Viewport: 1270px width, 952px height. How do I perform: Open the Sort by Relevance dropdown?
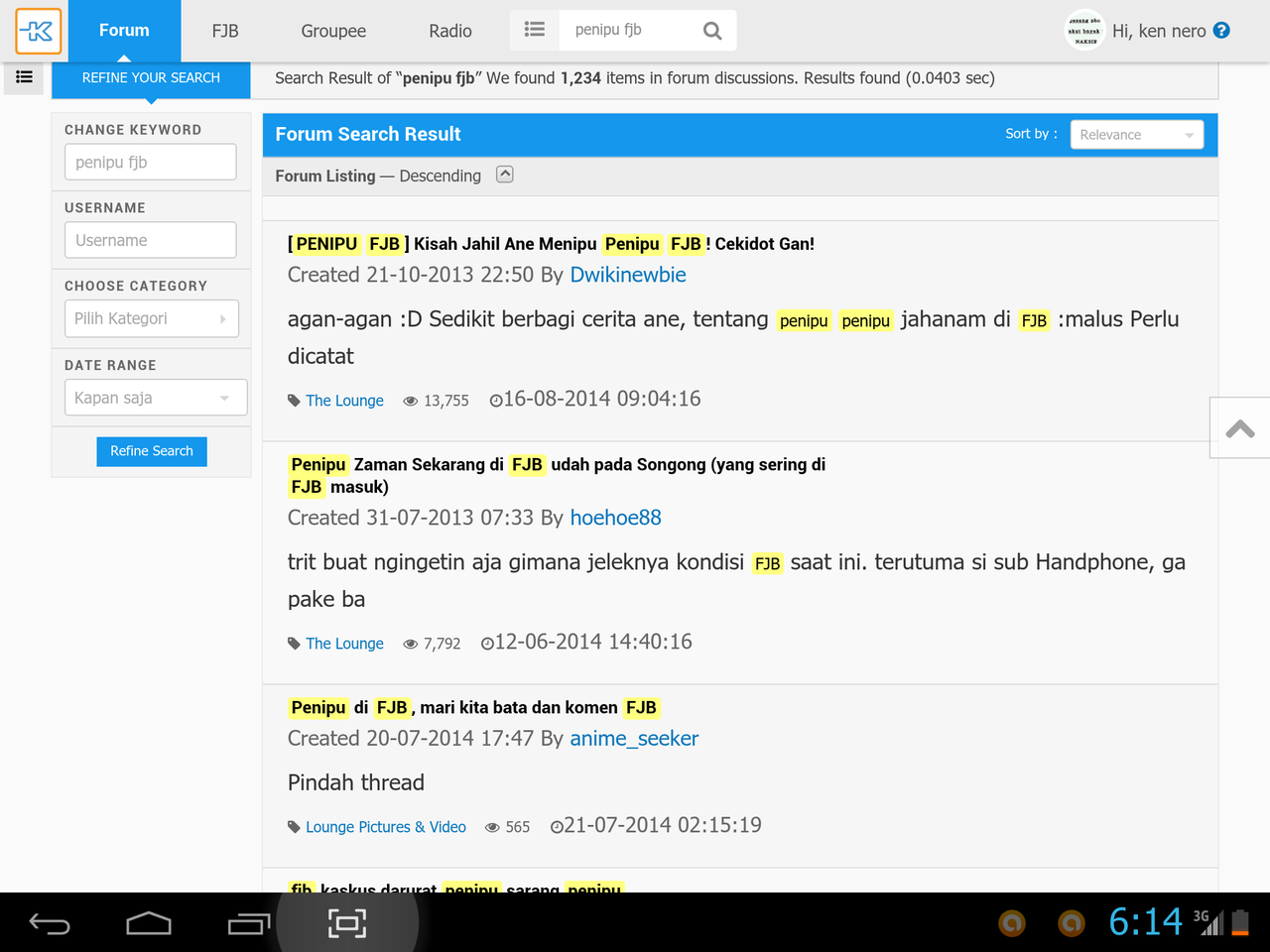click(x=1137, y=135)
